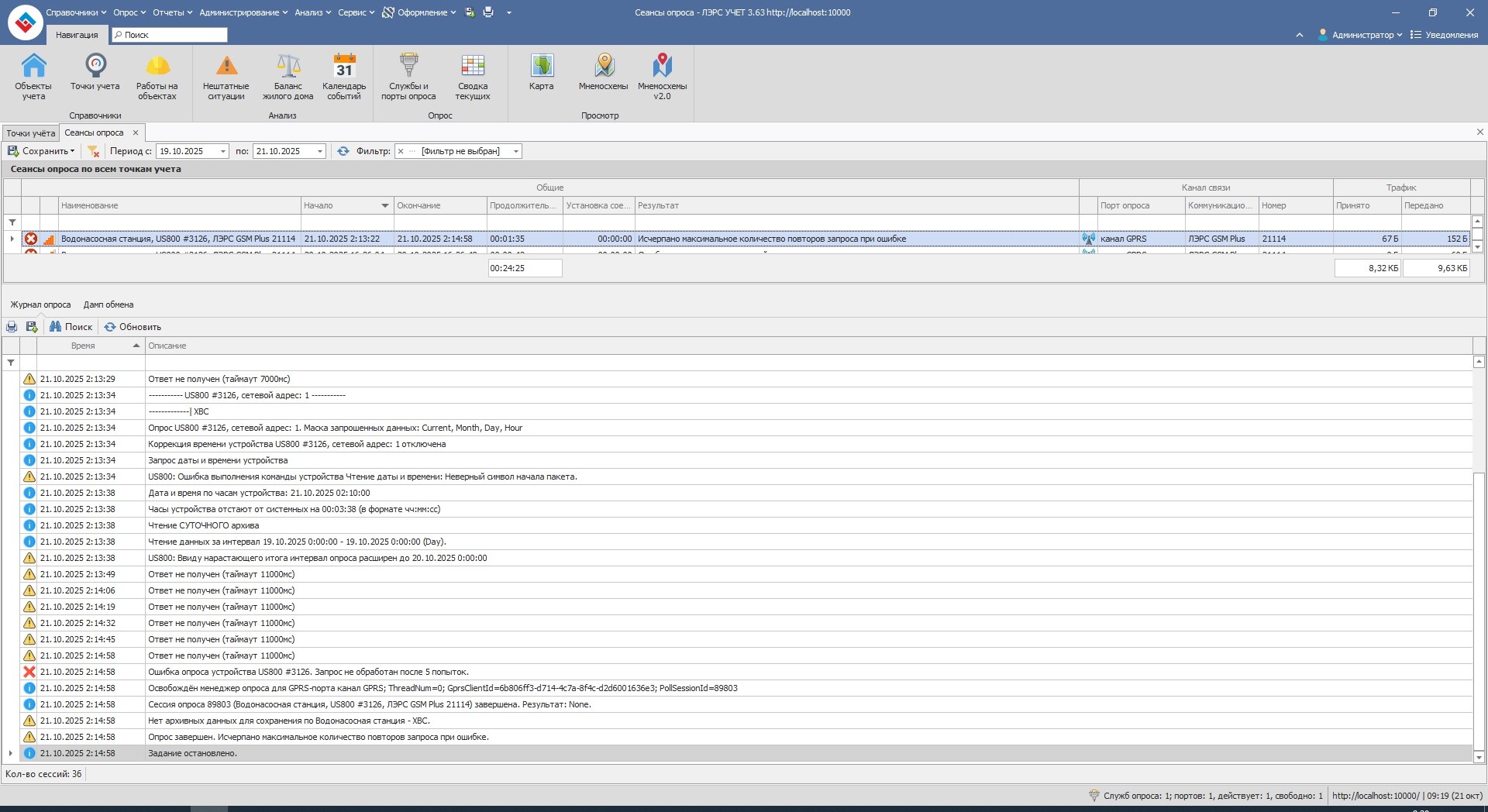The image size is (1488, 812).
Task: Switch to Дамп обмена tab
Action: 108,304
